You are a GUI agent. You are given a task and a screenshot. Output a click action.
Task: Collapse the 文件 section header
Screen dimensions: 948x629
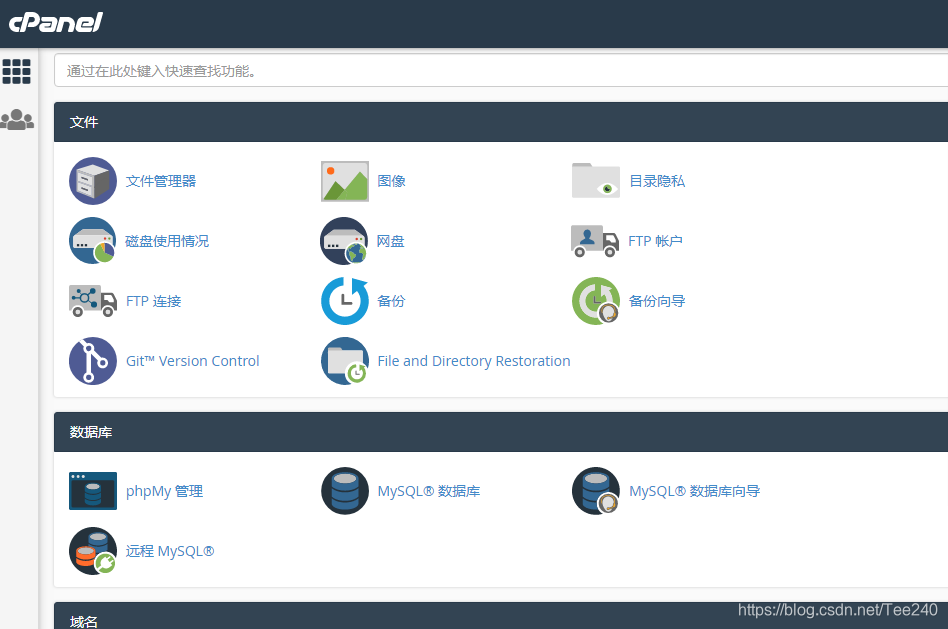click(501, 122)
